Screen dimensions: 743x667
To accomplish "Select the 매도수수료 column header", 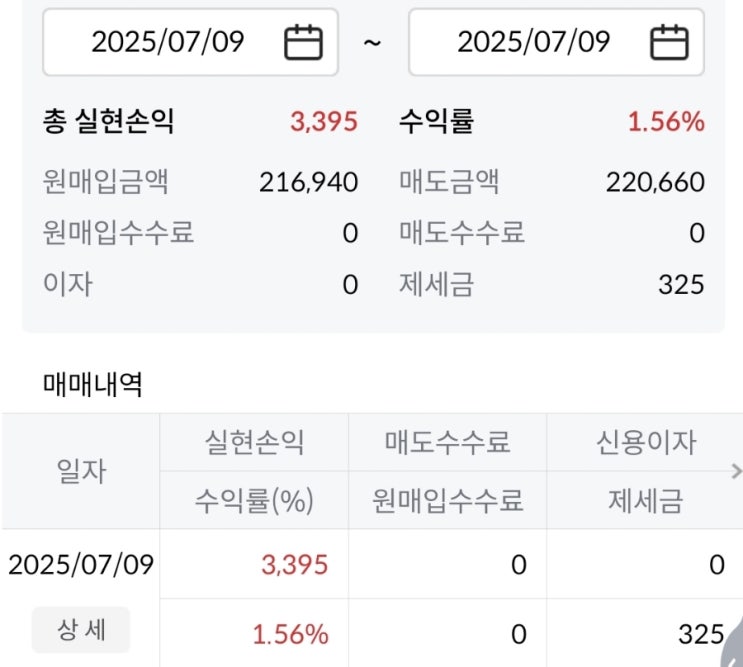I will click(447, 443).
